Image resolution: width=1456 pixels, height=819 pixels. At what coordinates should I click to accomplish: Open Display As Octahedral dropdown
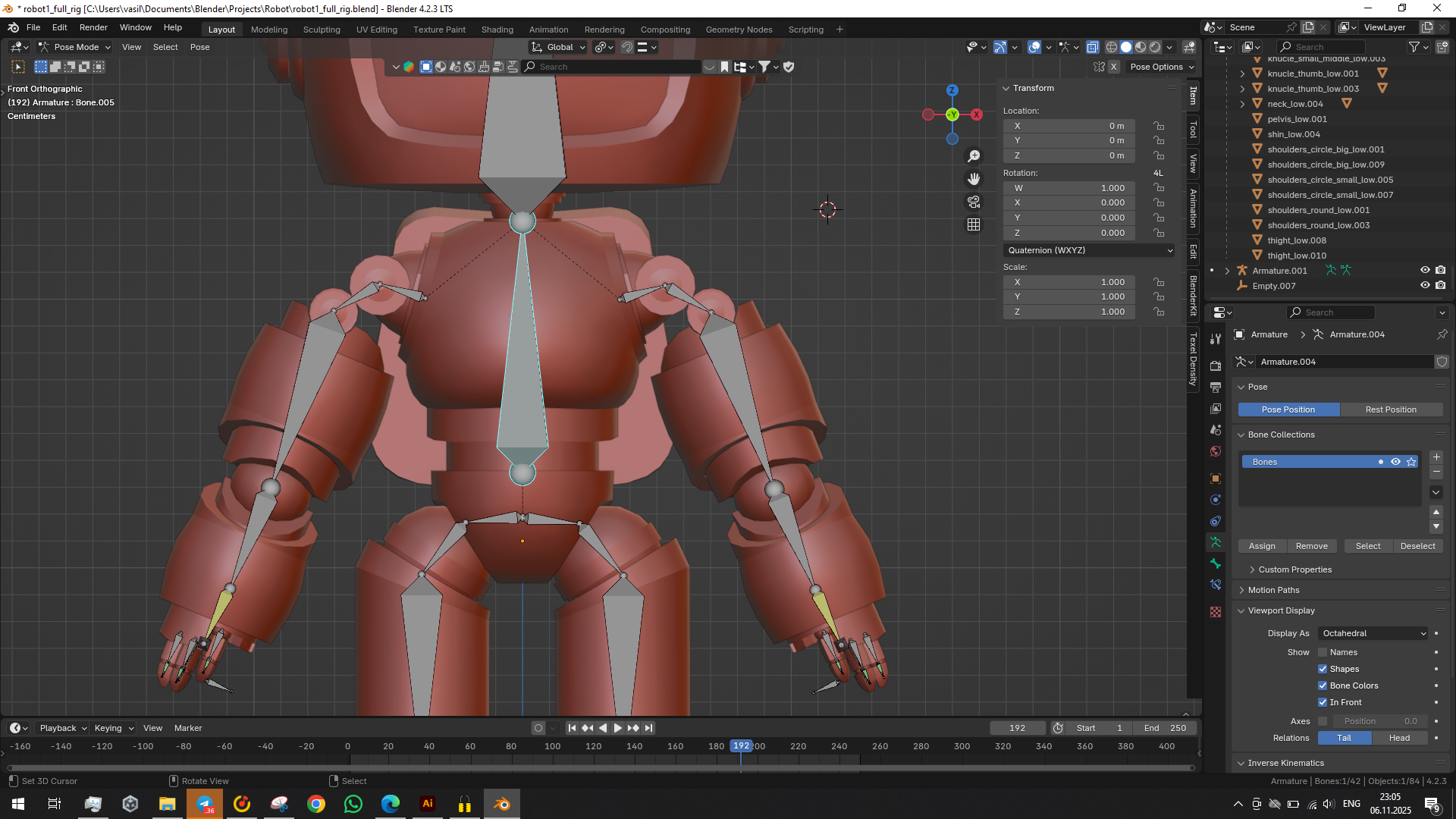[x=1373, y=633]
